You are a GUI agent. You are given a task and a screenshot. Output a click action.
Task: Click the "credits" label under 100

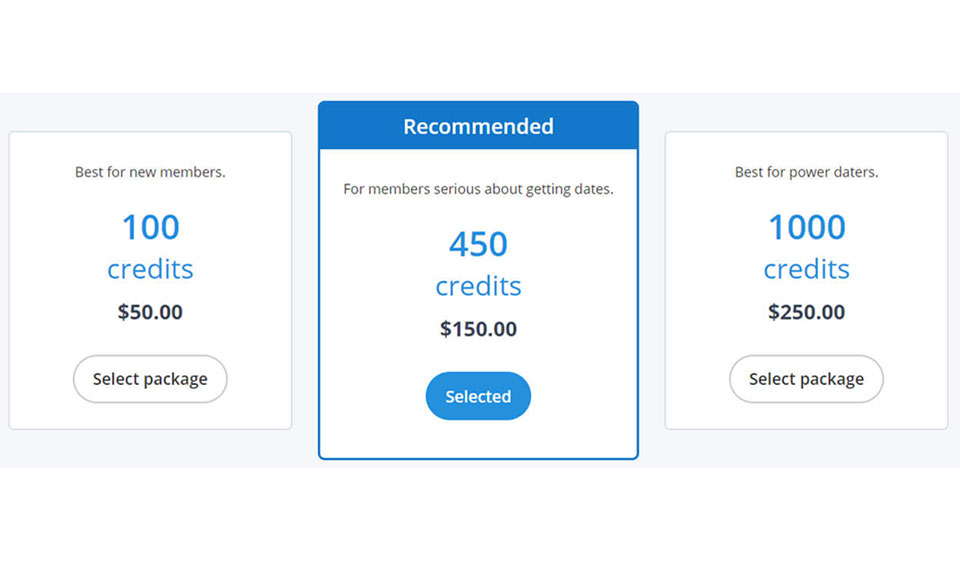pyautogui.click(x=150, y=269)
